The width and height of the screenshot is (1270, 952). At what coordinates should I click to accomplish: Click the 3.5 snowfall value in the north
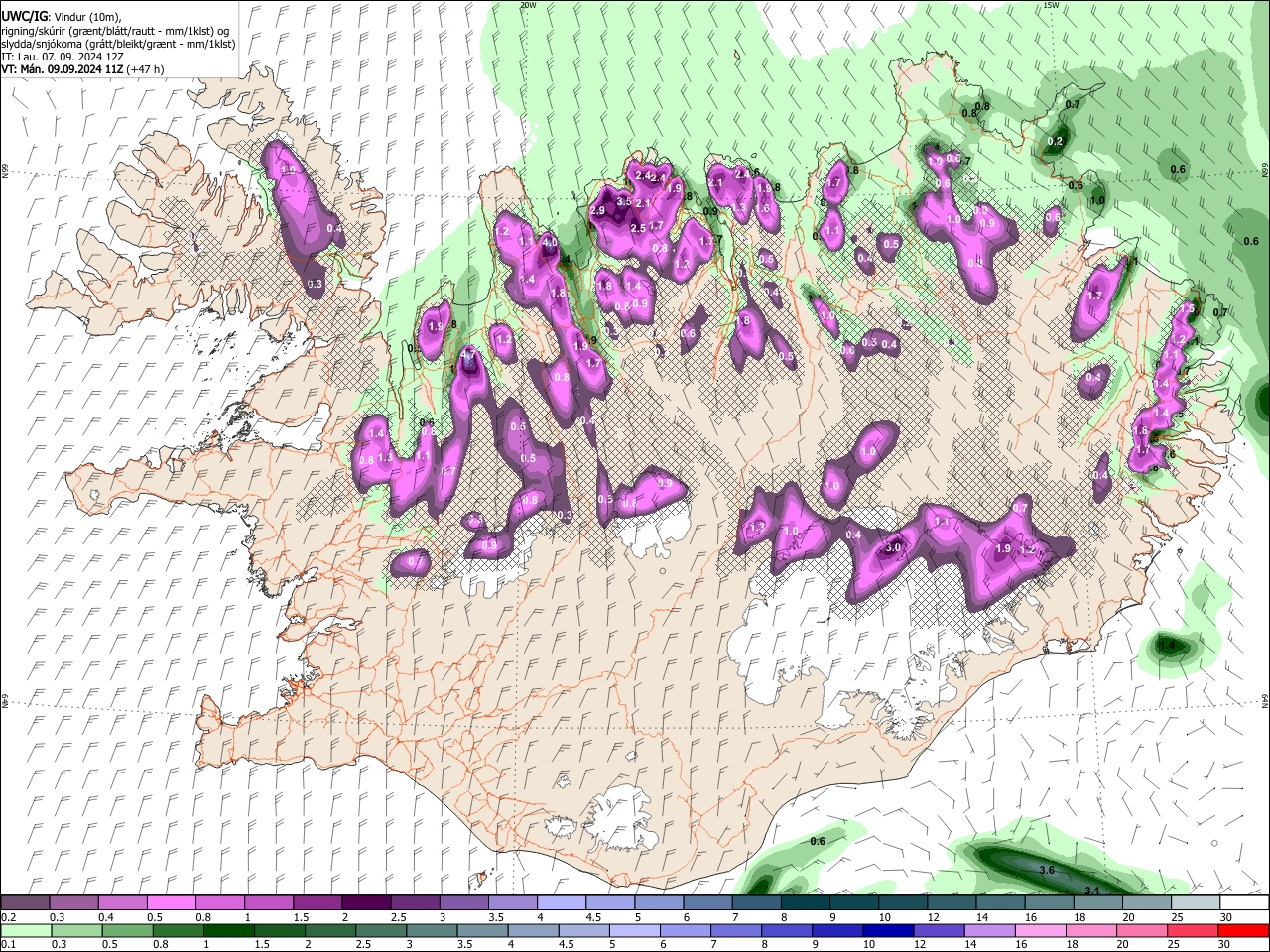[624, 201]
